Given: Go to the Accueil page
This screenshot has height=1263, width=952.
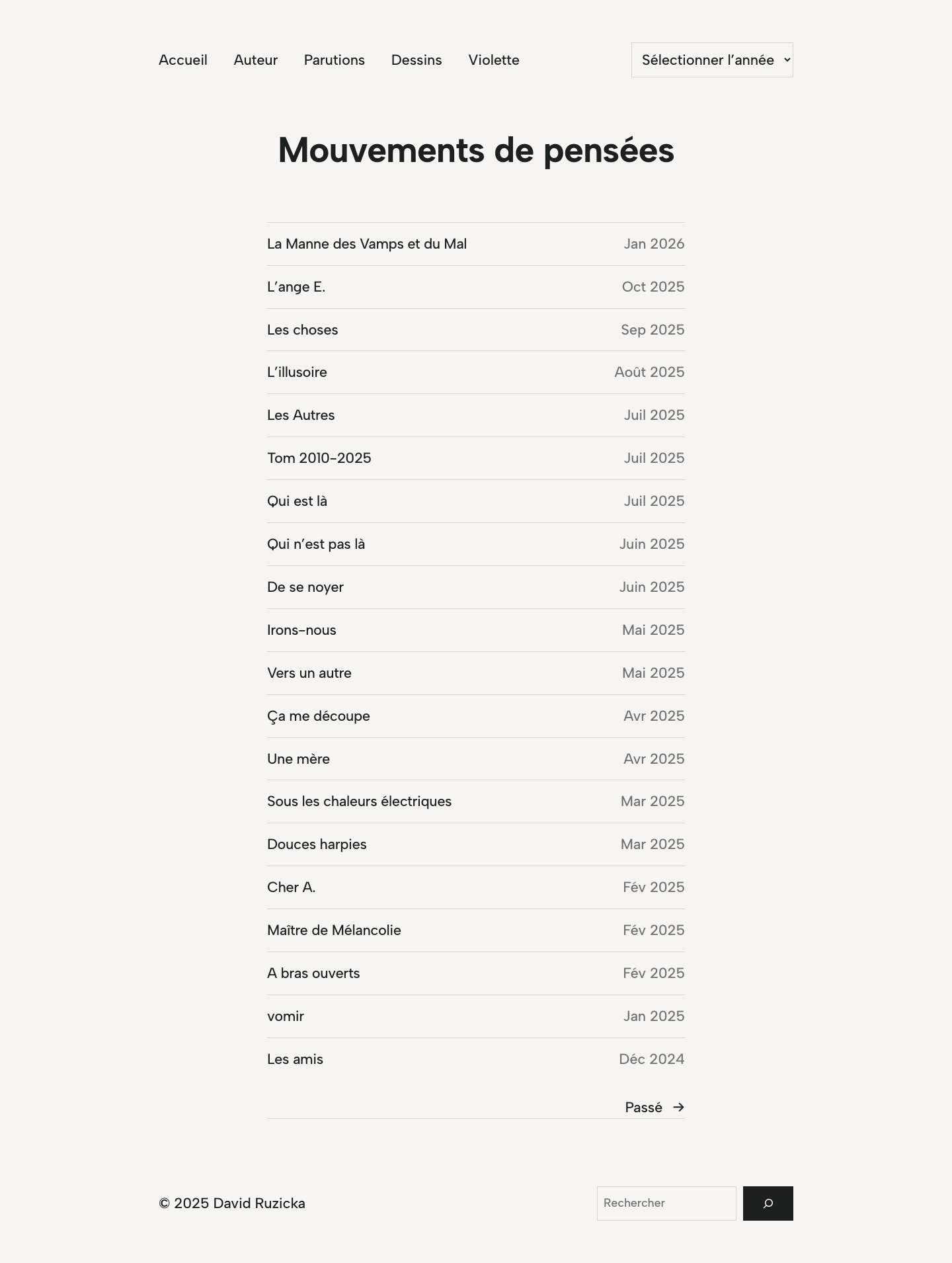Looking at the screenshot, I should tap(182, 60).
